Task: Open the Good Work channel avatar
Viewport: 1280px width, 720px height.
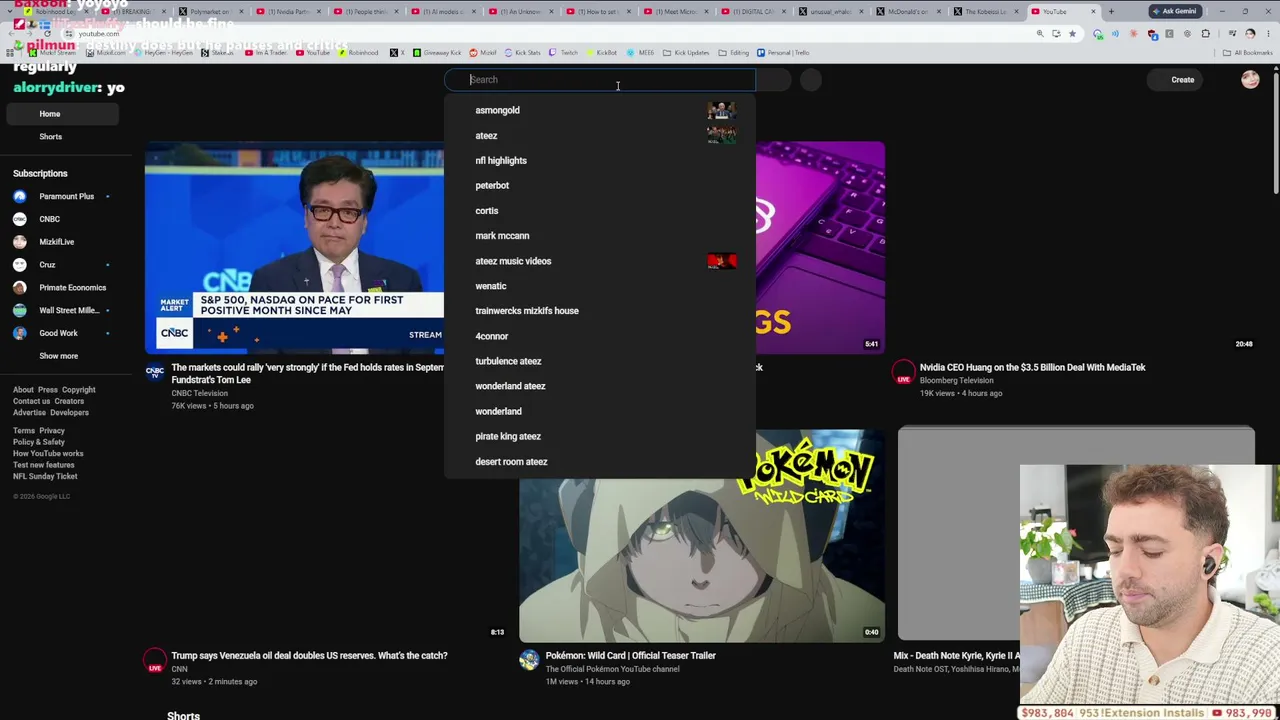Action: coord(19,333)
